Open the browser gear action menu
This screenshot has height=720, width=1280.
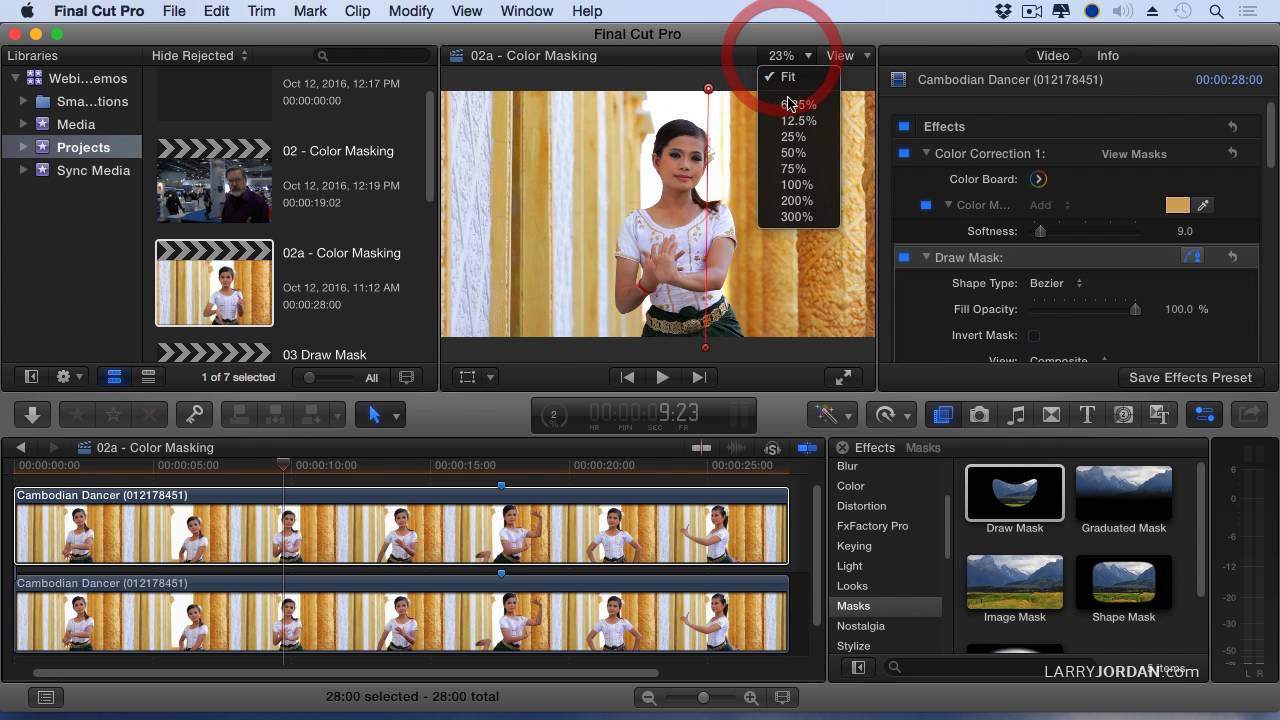tap(69, 377)
